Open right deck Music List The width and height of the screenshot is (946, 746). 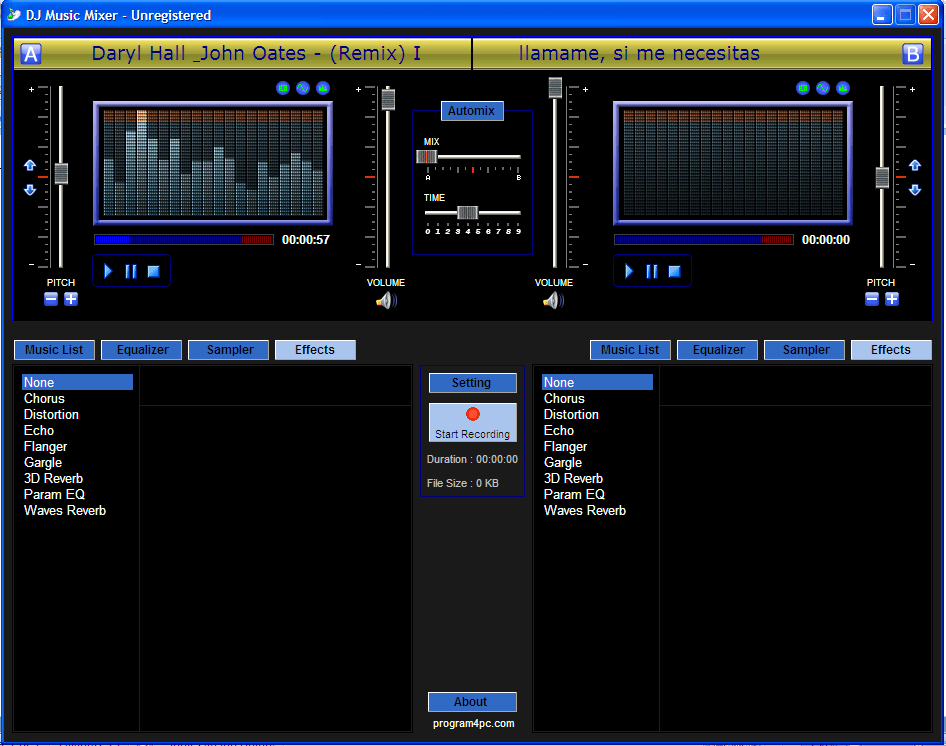pyautogui.click(x=629, y=349)
